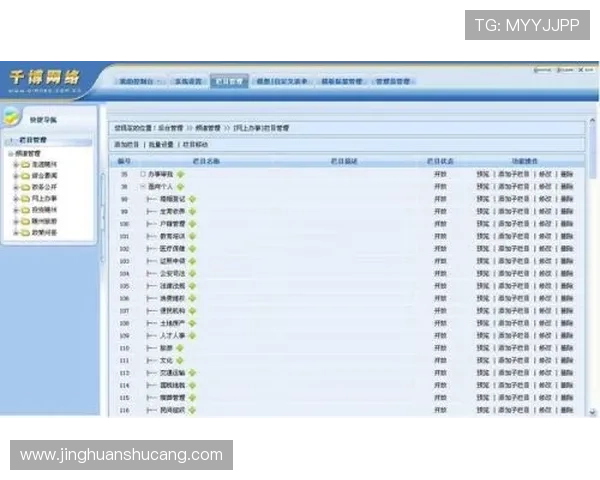This screenshot has height=480, width=600.
Task: Click 删除 in the 医疗保健 row
Action: [567, 249]
